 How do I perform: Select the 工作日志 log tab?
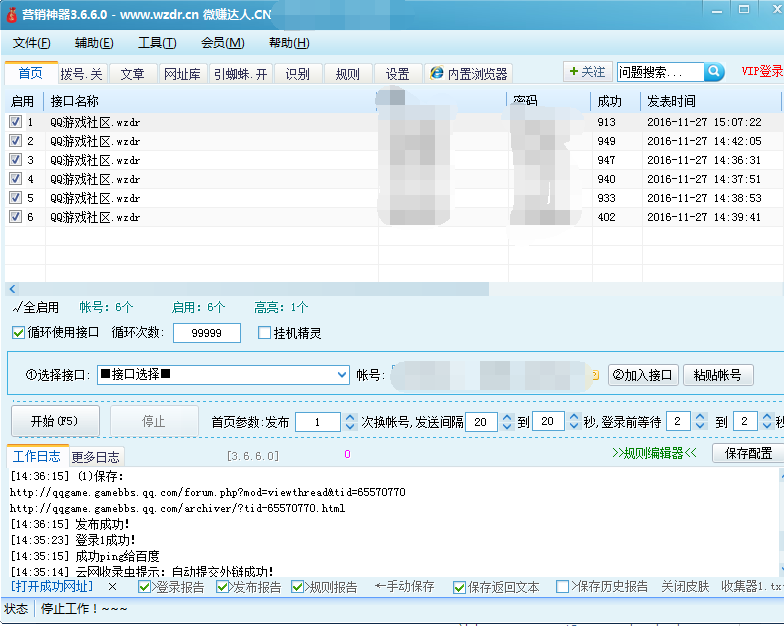coord(36,456)
